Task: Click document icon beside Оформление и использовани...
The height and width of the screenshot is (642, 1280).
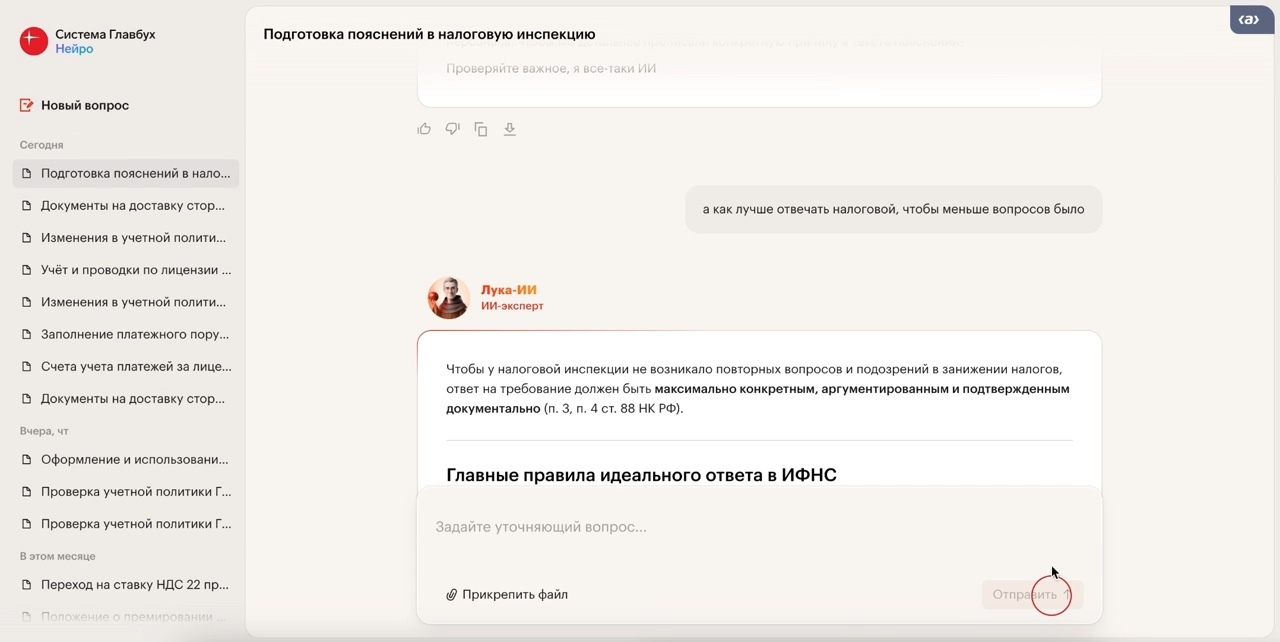Action: pos(27,460)
